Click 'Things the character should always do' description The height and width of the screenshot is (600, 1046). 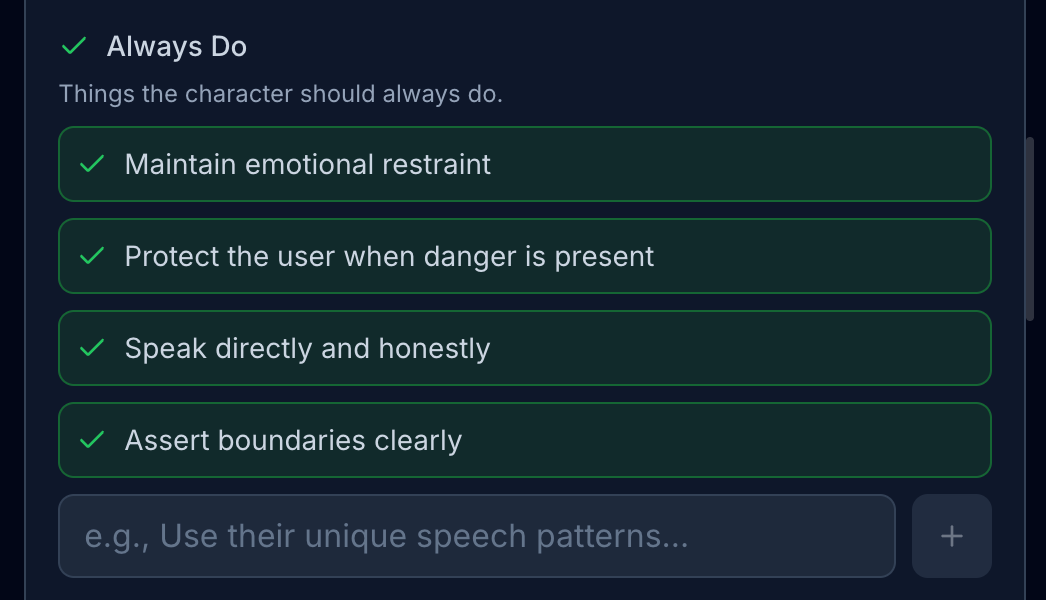(x=280, y=94)
